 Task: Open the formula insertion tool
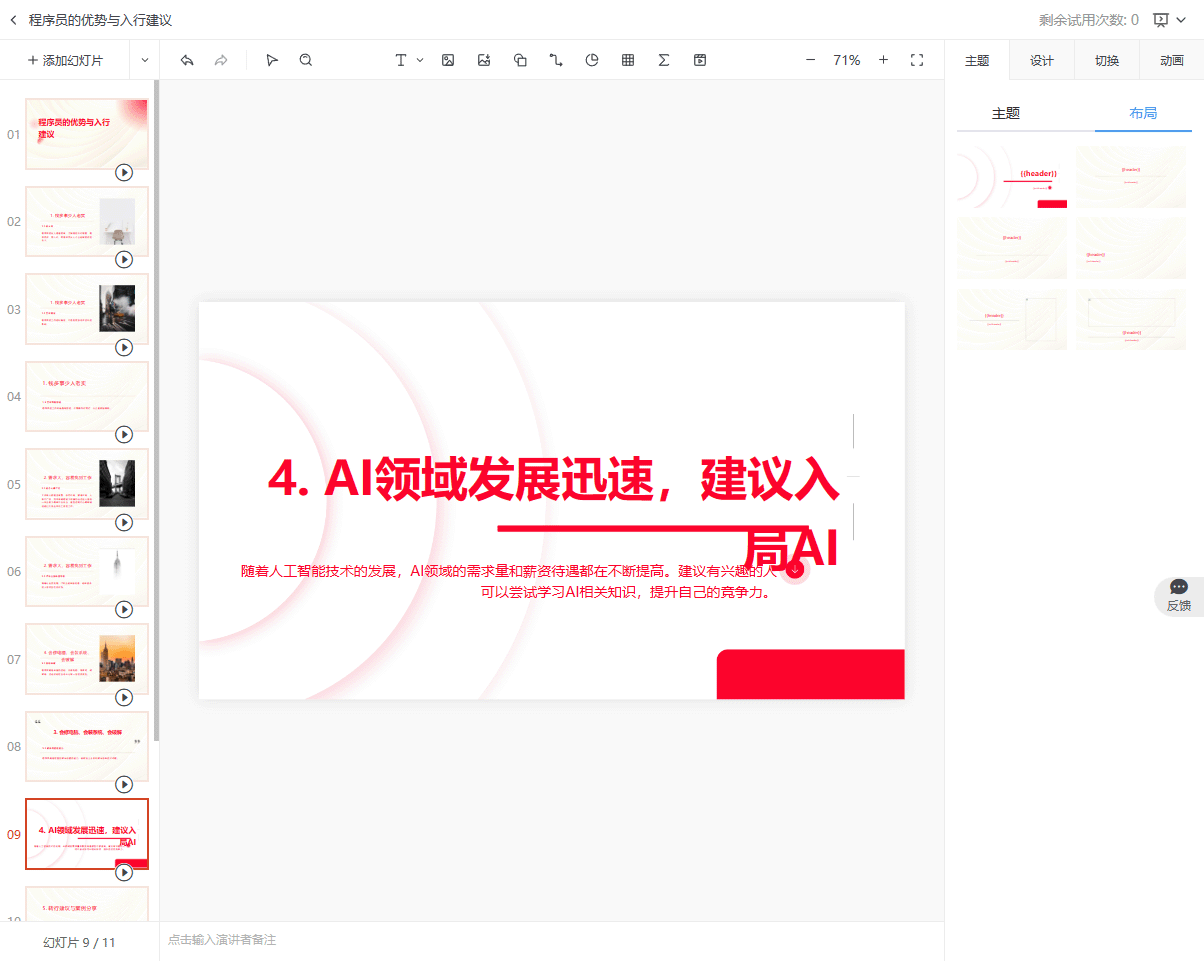pos(664,60)
